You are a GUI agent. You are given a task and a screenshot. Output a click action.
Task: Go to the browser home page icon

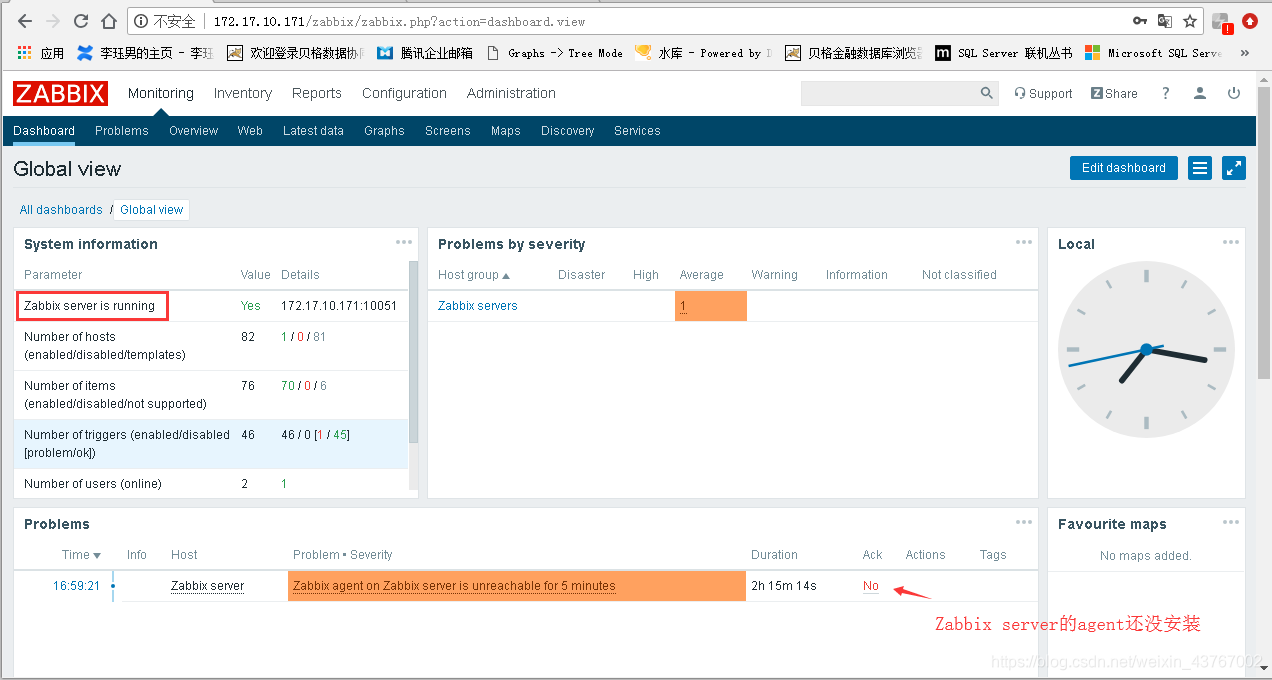click(109, 21)
